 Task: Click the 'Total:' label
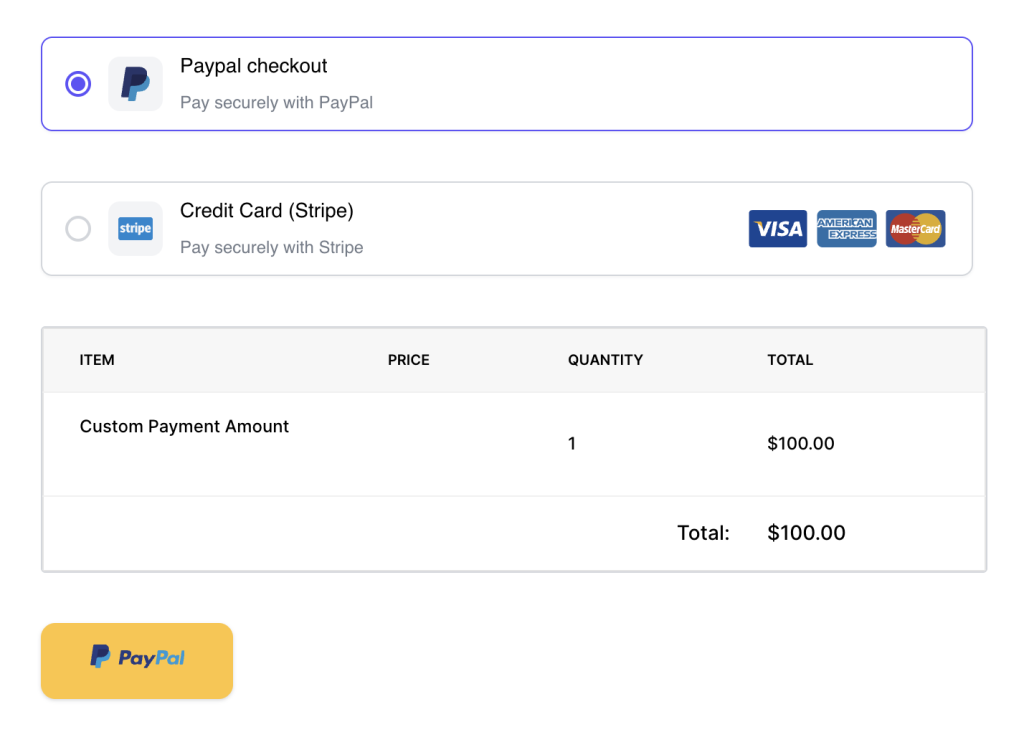click(x=703, y=533)
